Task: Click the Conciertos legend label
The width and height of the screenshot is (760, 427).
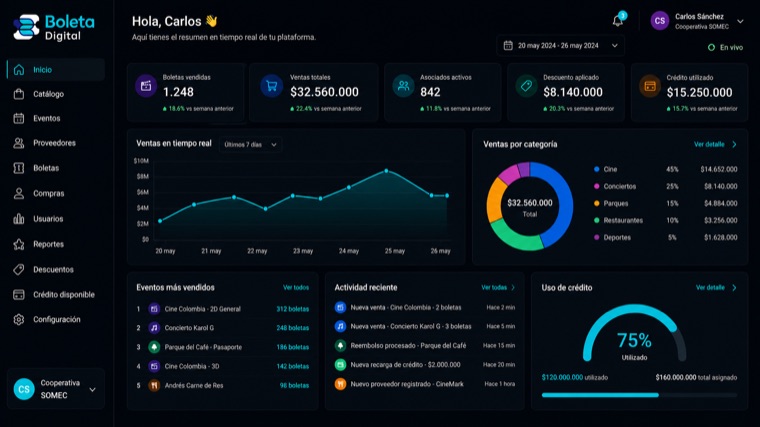Action: (619, 187)
